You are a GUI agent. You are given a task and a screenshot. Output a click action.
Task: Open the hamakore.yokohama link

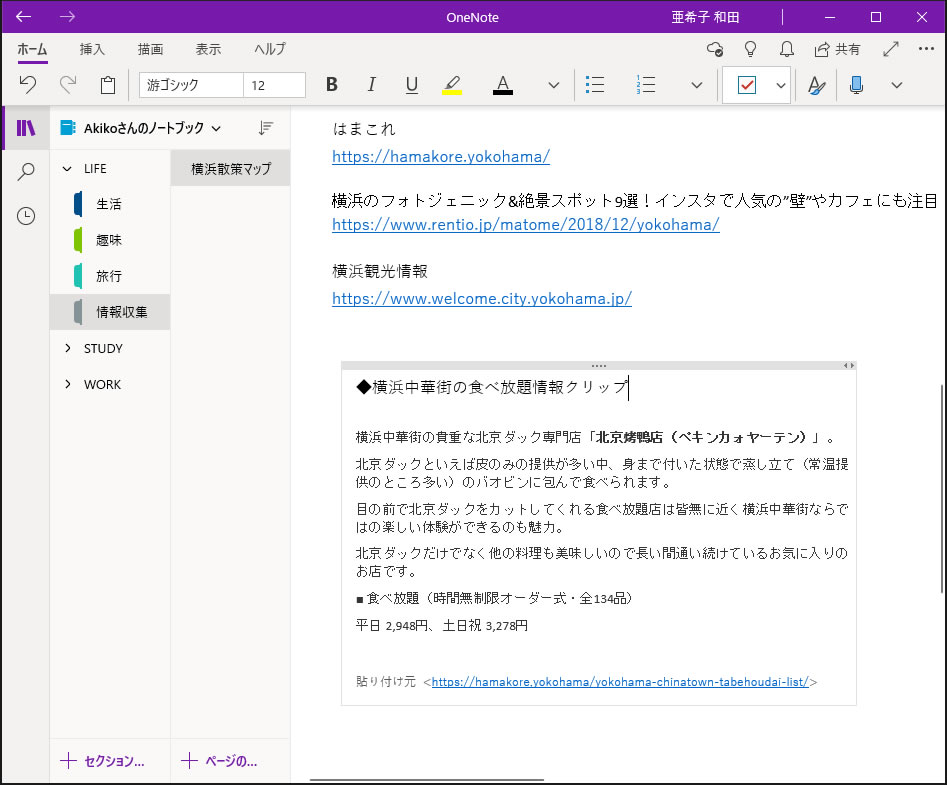point(440,157)
